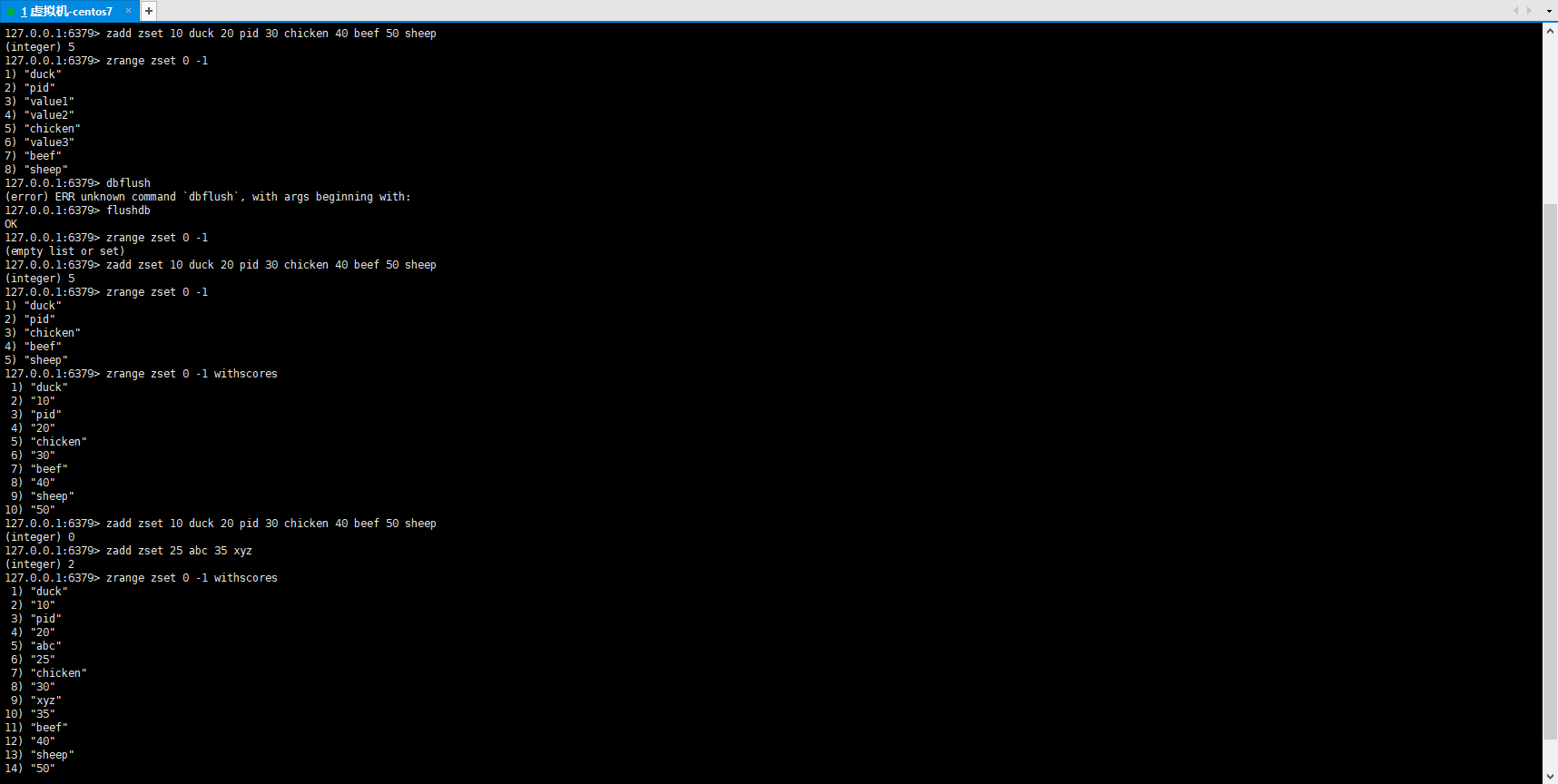Click the scrollbar up arrow
The height and width of the screenshot is (784, 1558).
tap(1550, 30)
